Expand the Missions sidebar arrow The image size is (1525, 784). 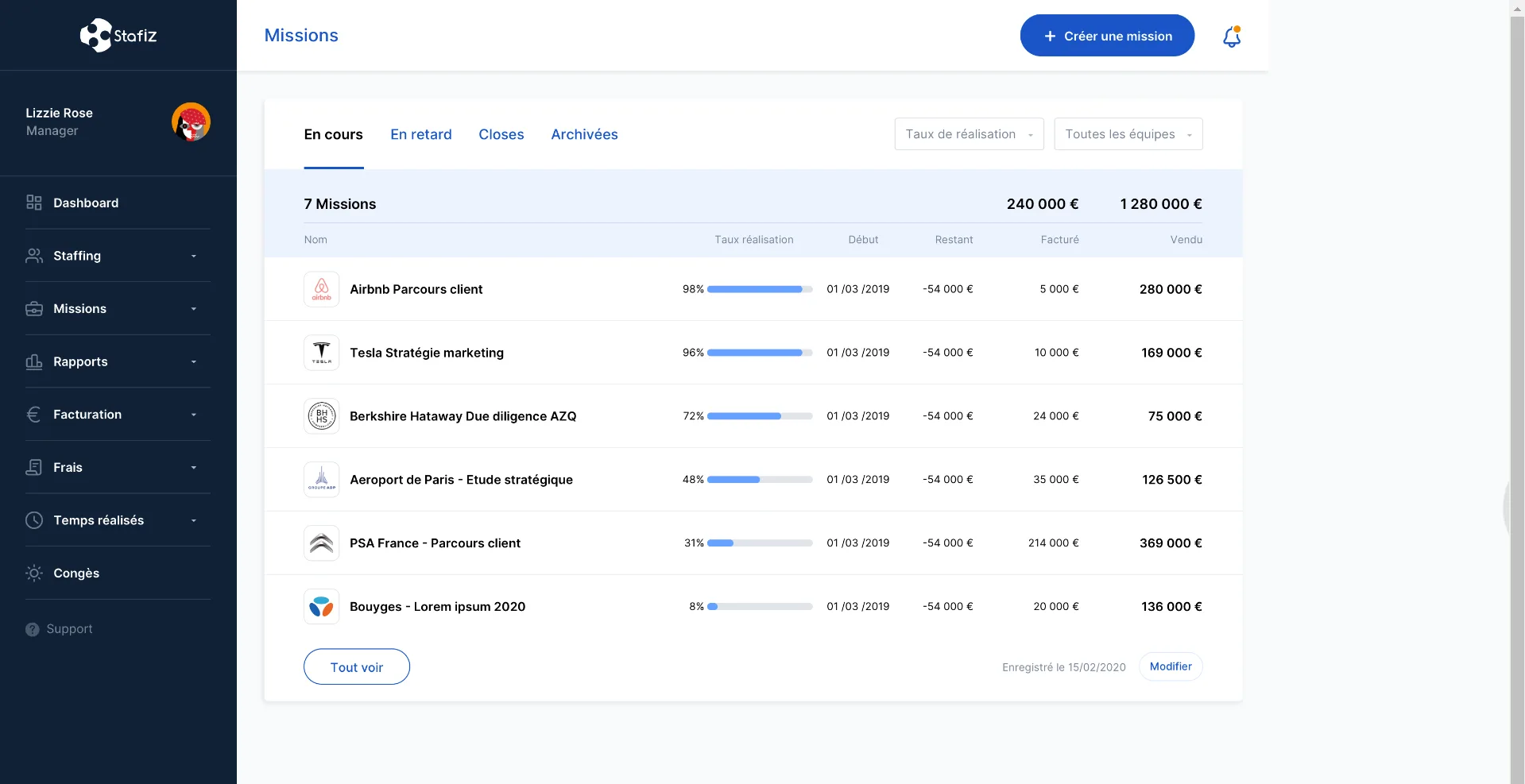coord(194,309)
